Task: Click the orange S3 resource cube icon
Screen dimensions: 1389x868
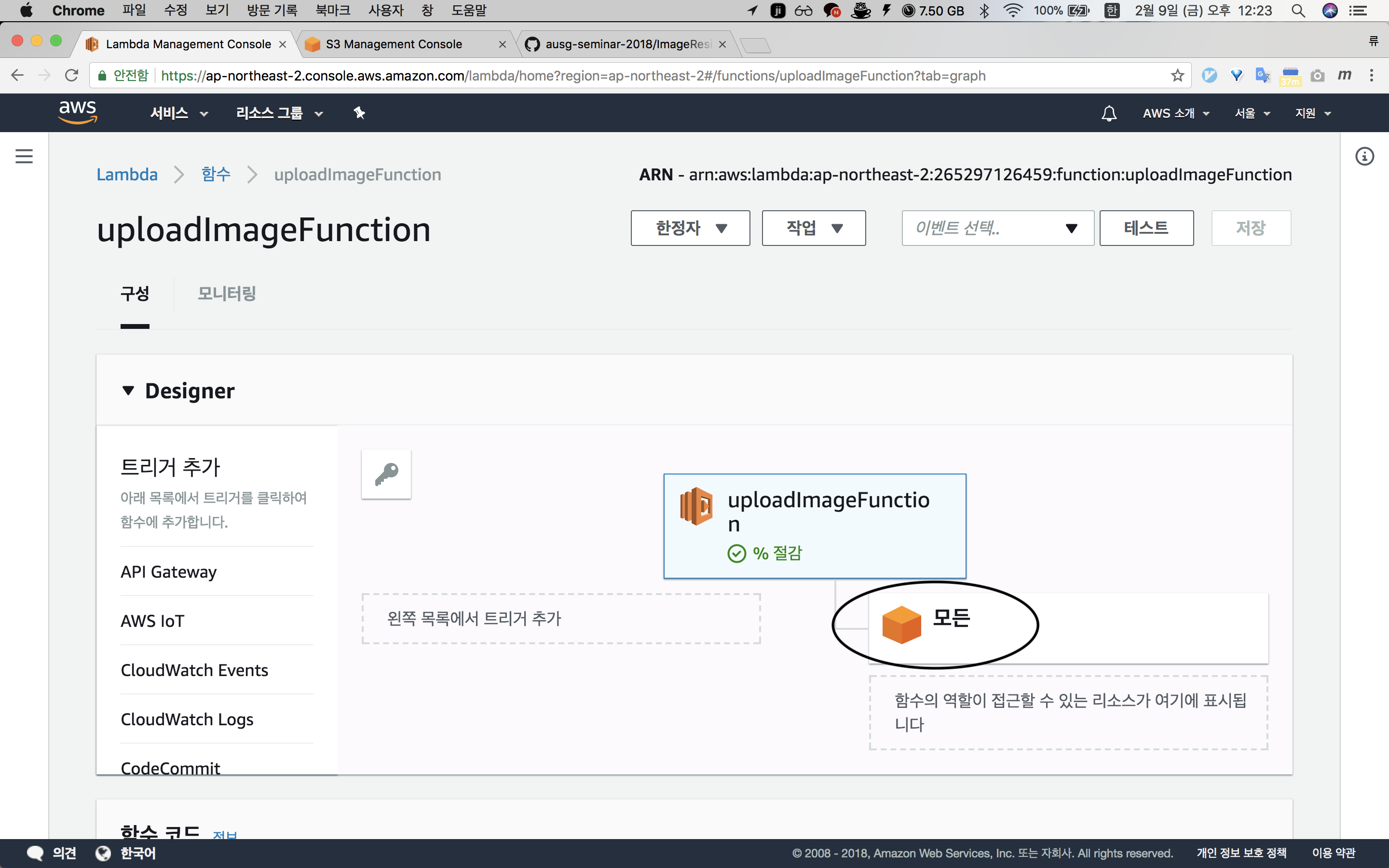Action: 901,624
